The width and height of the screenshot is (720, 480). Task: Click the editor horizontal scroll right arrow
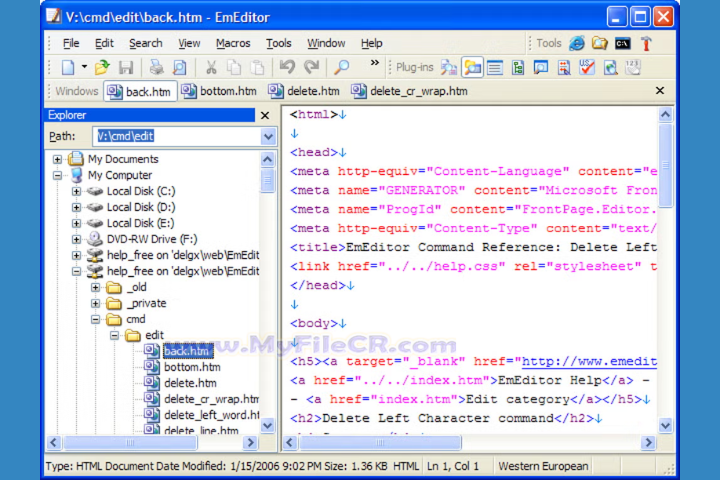tap(648, 443)
